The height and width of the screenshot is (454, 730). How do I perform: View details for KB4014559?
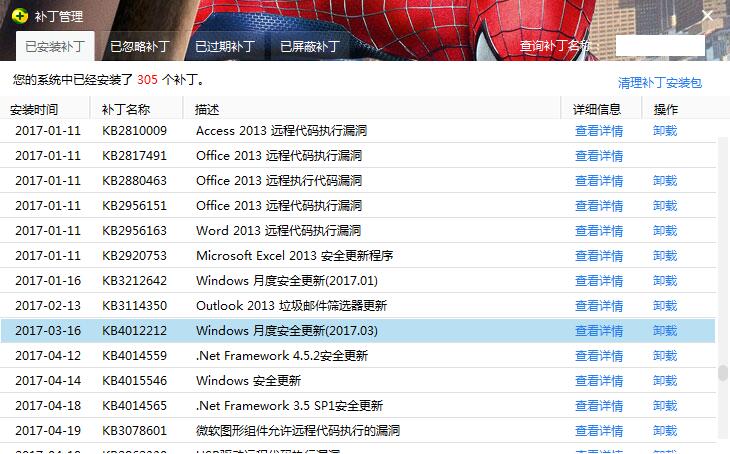pyautogui.click(x=599, y=356)
